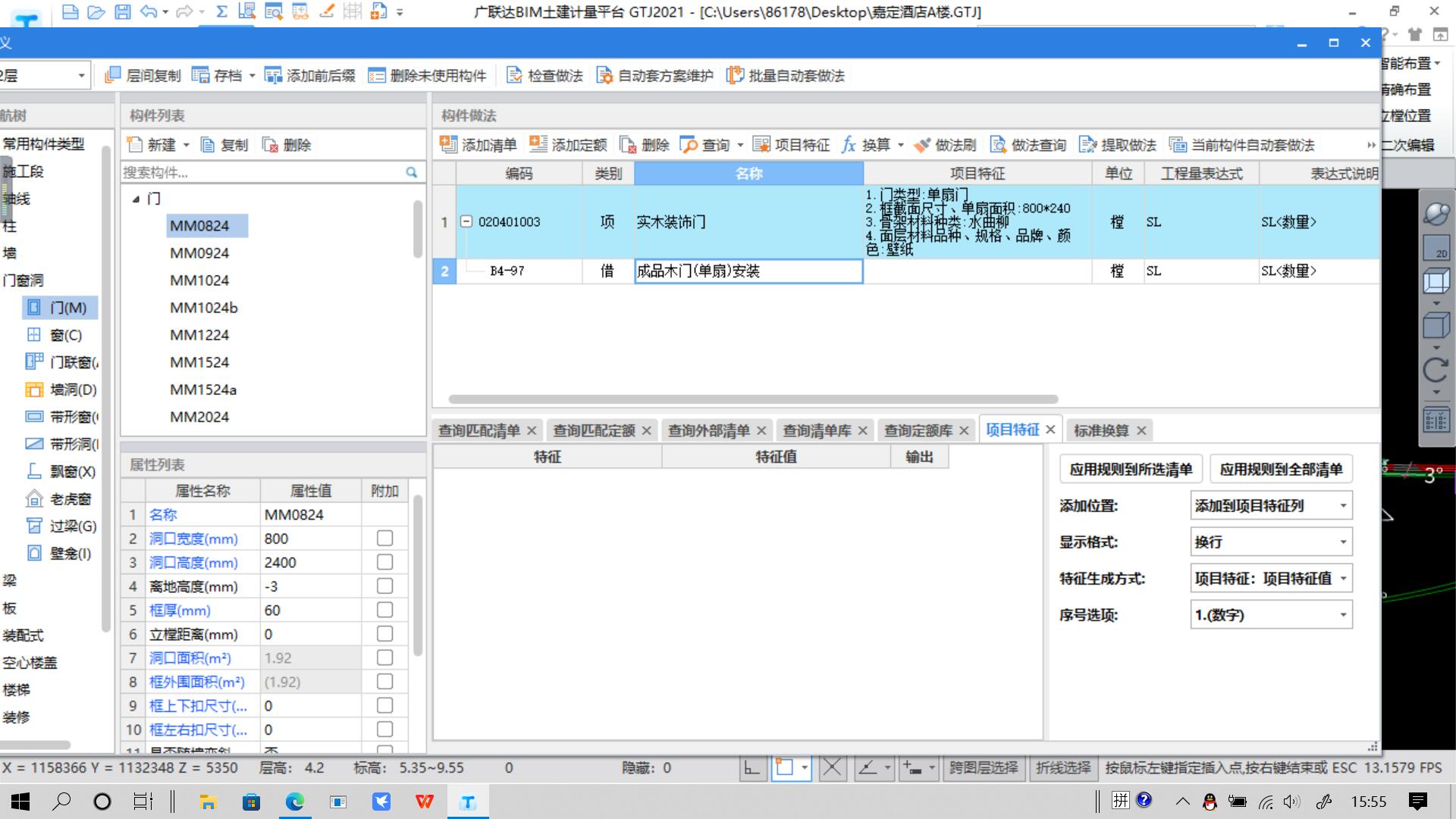Click the save icon in the title bar
The width and height of the screenshot is (1456, 819).
point(122,11)
